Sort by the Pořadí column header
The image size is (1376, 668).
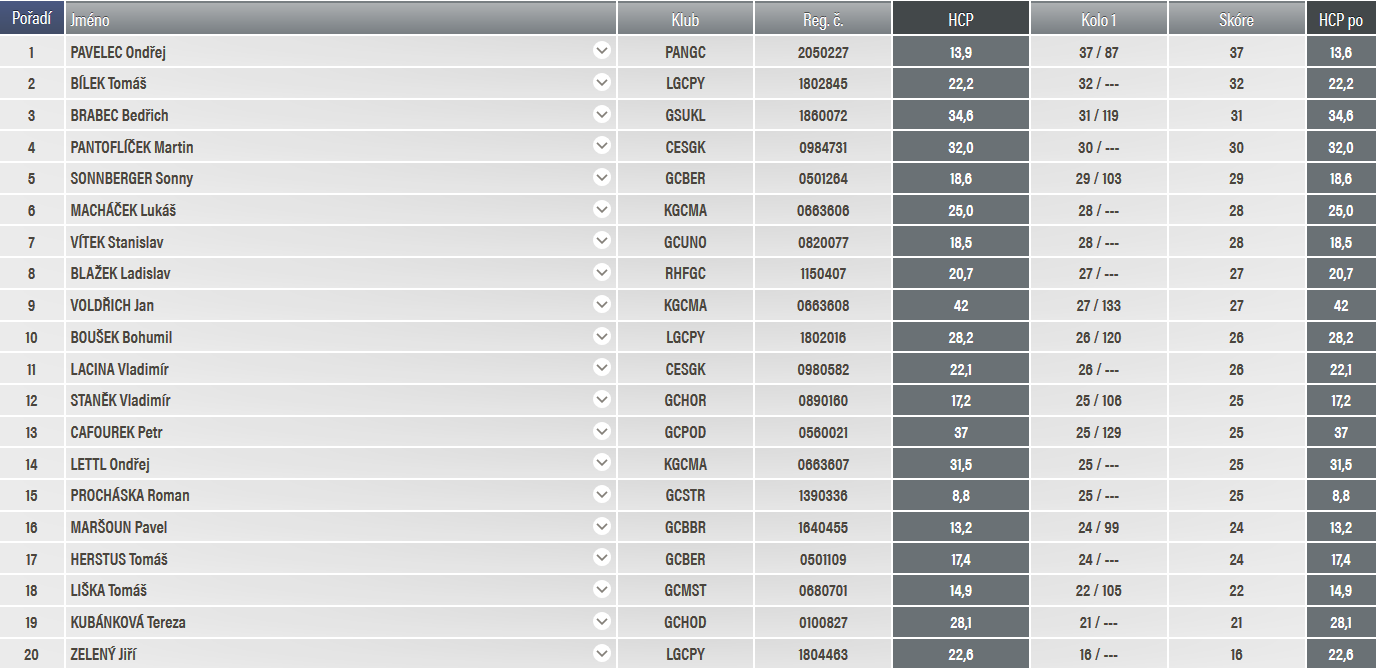click(x=32, y=18)
